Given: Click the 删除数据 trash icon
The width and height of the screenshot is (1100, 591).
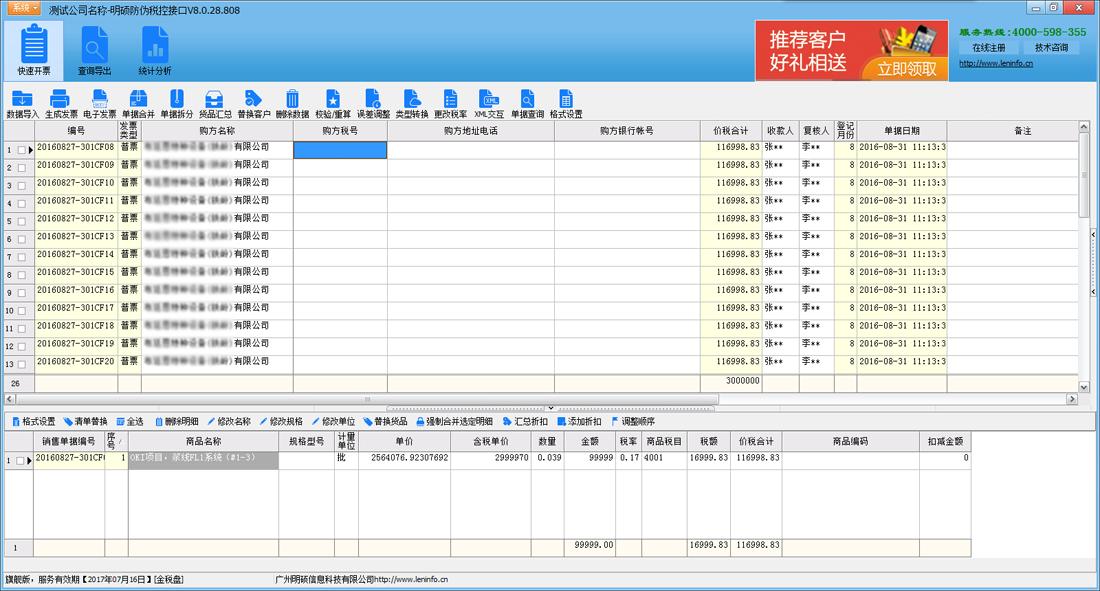Looking at the screenshot, I should coord(292,99).
